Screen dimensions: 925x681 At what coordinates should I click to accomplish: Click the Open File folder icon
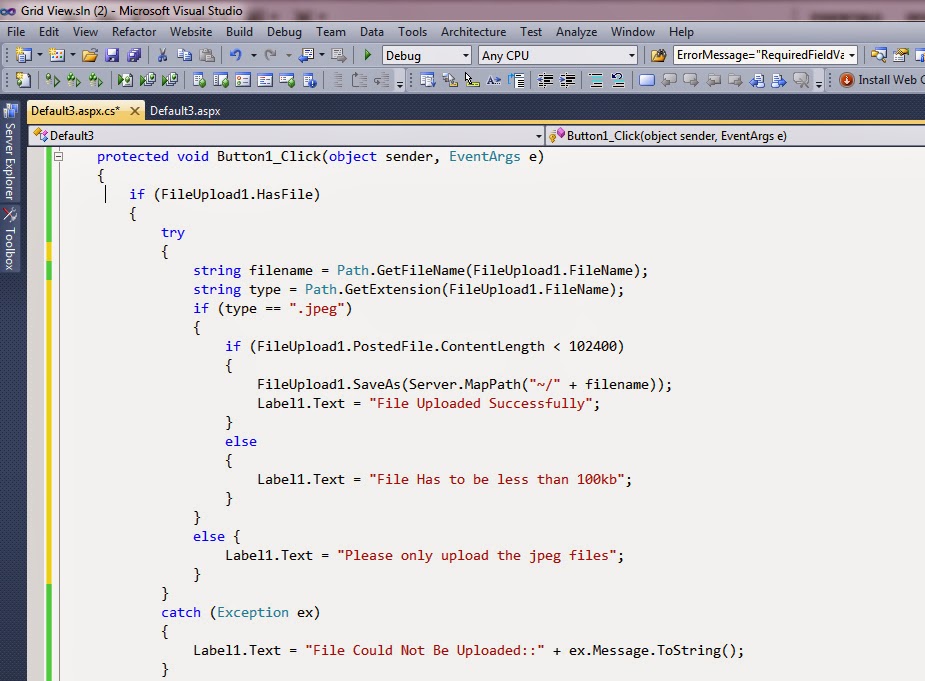[x=91, y=55]
